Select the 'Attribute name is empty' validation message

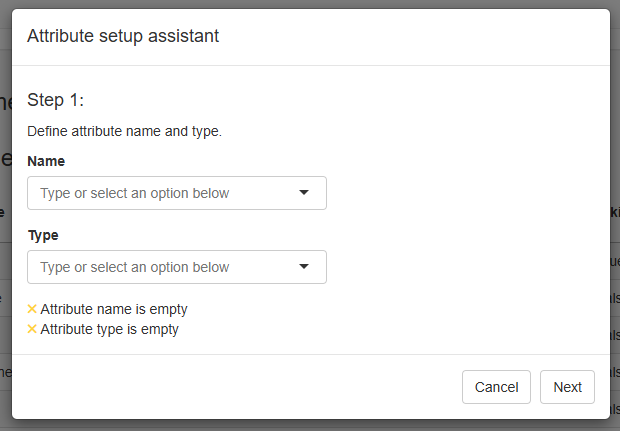[114, 310]
